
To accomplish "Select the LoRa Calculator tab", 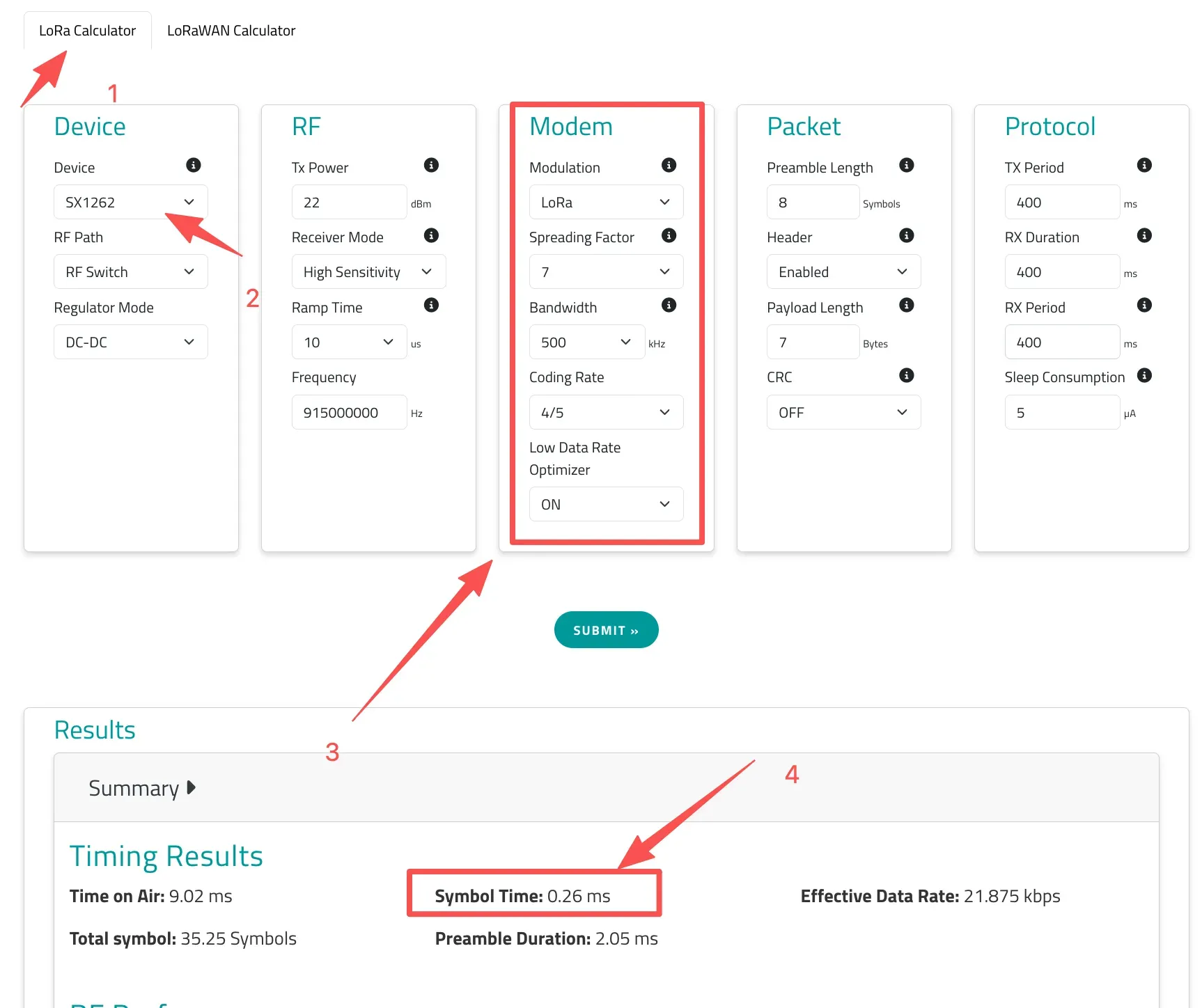I will coord(87,30).
